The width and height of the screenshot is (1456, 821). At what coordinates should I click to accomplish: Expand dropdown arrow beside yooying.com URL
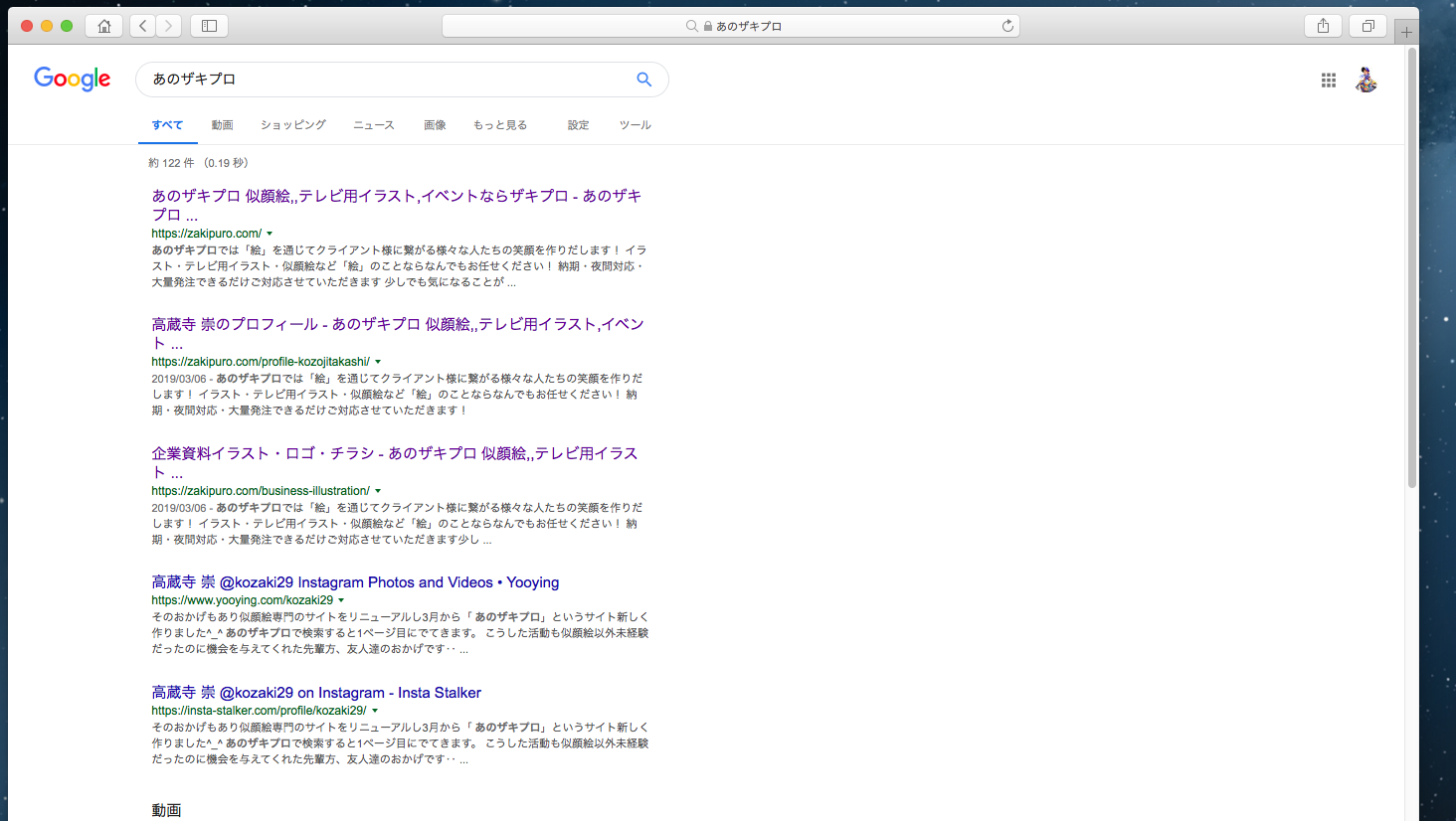(x=341, y=600)
